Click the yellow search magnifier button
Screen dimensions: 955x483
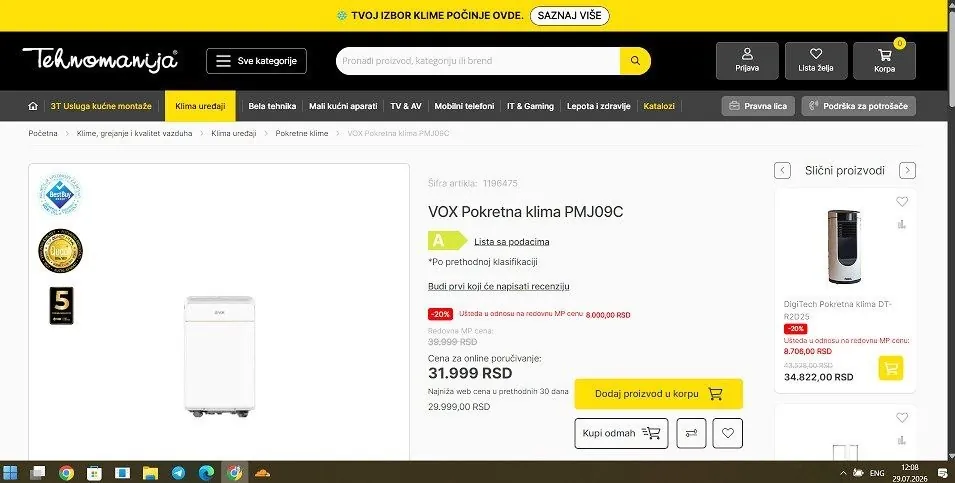[635, 61]
